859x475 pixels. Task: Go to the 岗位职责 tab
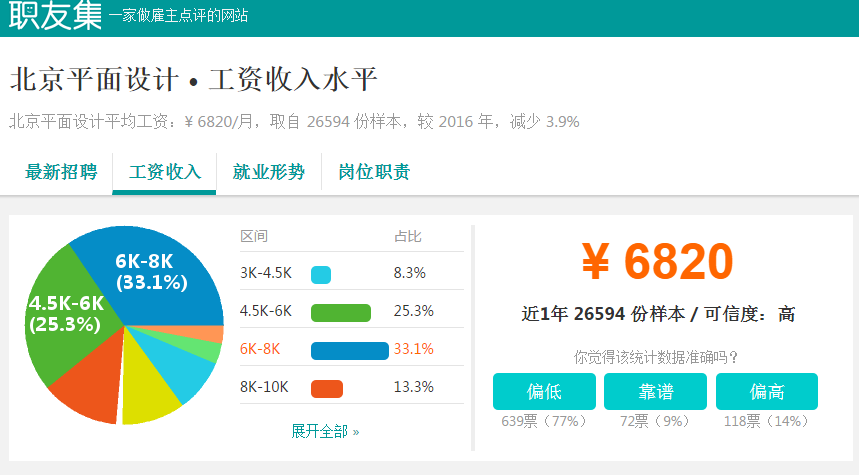click(x=374, y=172)
